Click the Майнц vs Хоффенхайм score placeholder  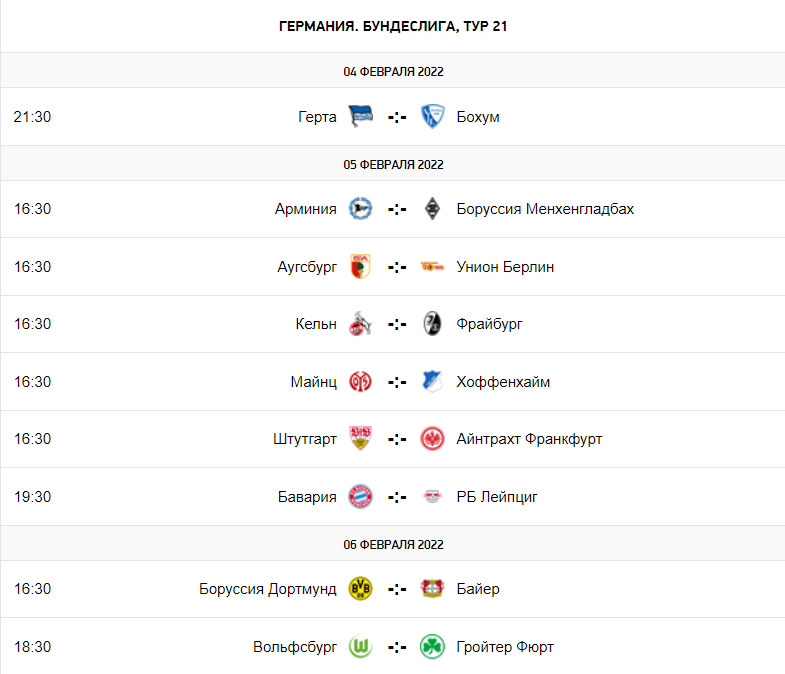click(397, 382)
